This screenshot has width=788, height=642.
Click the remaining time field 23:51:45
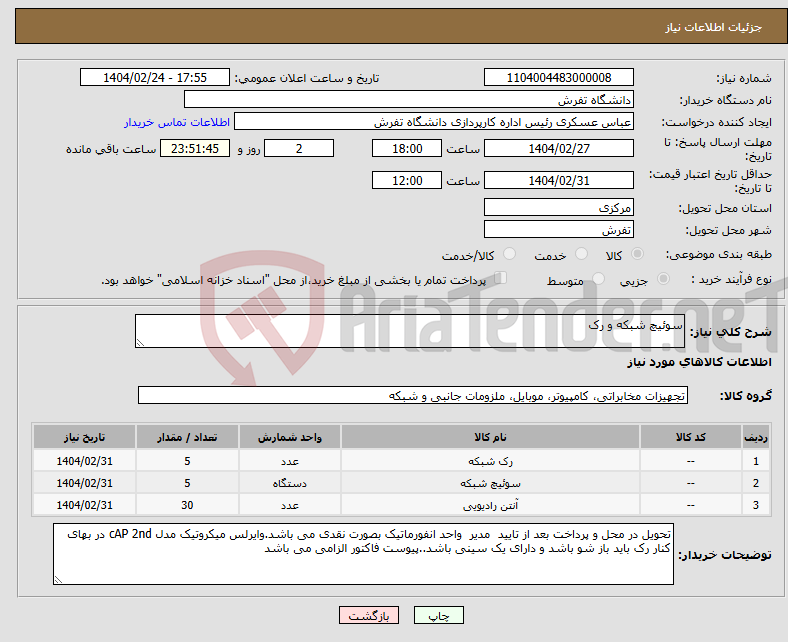pos(195,148)
